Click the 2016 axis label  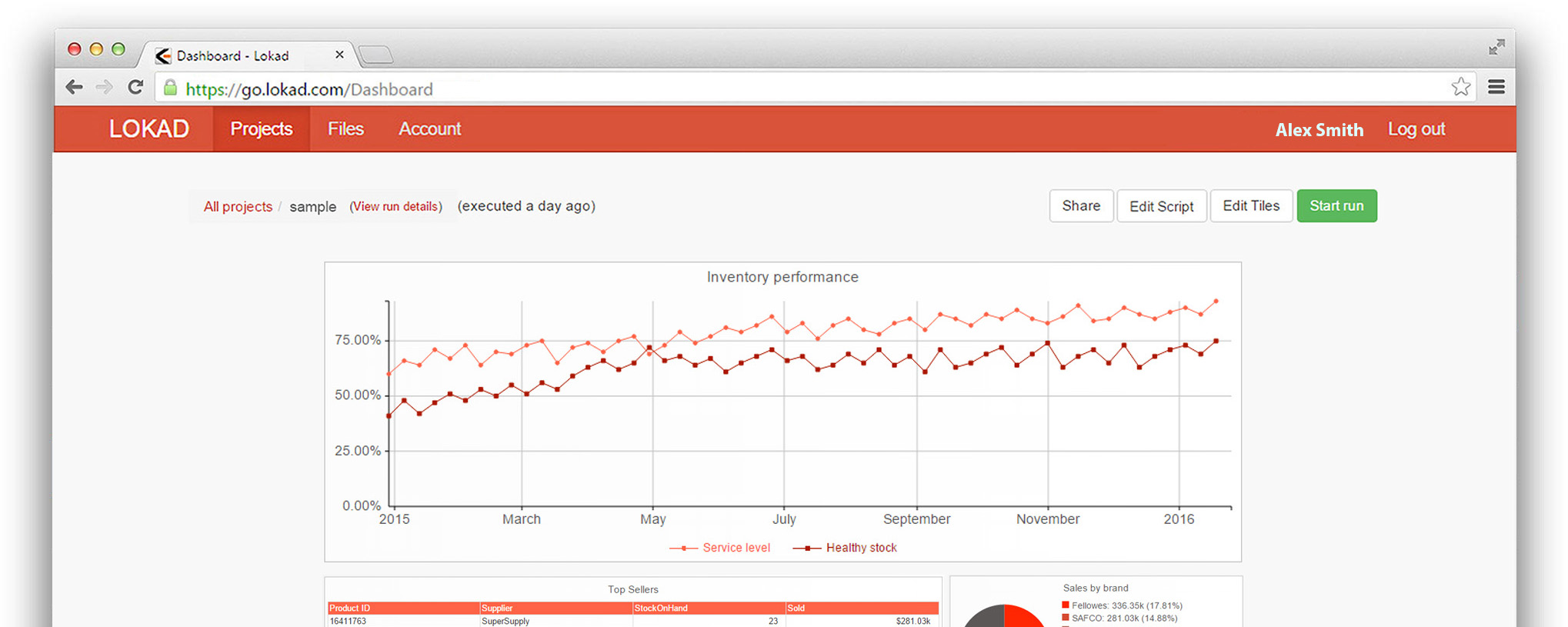coord(1179,519)
